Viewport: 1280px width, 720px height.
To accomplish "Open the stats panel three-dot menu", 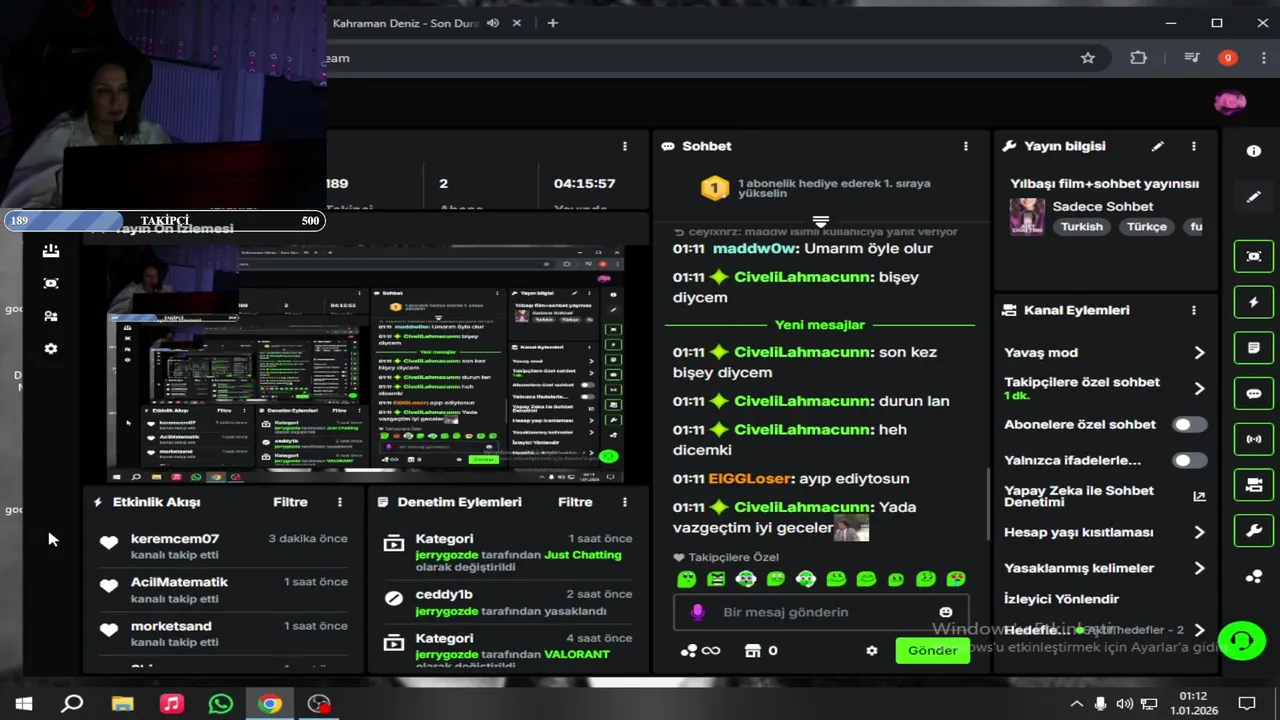I will pos(625,146).
